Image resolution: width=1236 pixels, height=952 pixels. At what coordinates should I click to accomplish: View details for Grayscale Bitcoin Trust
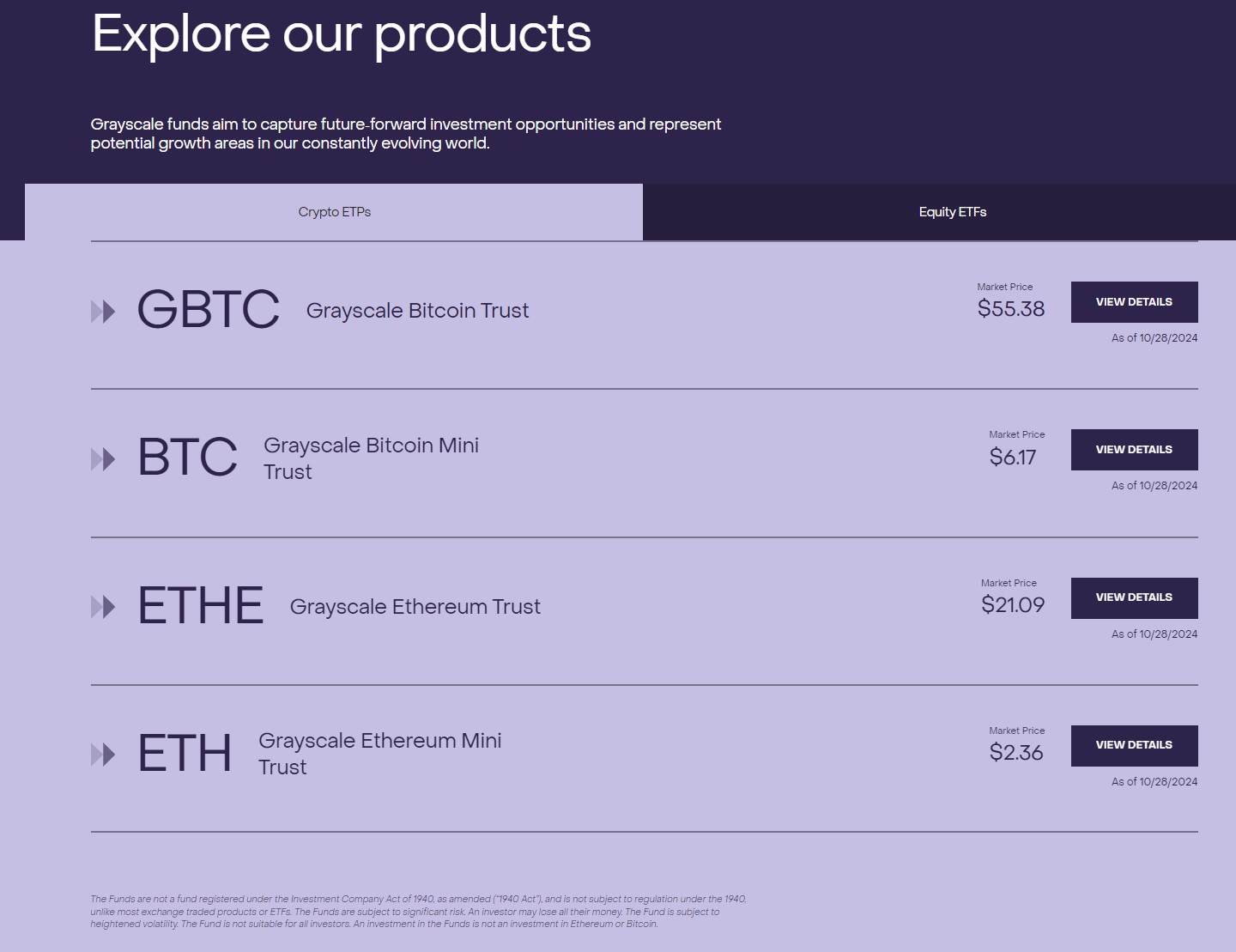[x=1134, y=301]
